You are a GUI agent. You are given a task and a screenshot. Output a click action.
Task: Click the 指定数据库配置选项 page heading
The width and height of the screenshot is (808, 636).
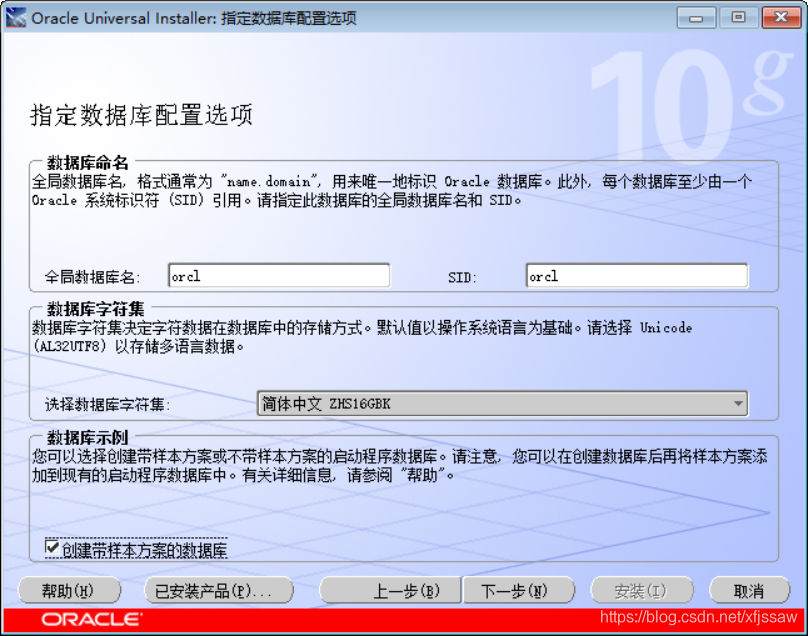142,115
